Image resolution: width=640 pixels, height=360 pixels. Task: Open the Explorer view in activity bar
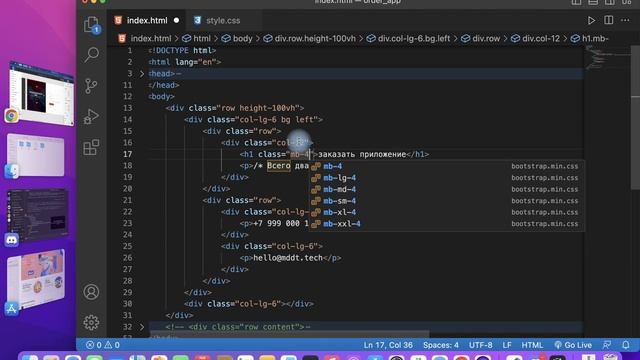pos(91,24)
